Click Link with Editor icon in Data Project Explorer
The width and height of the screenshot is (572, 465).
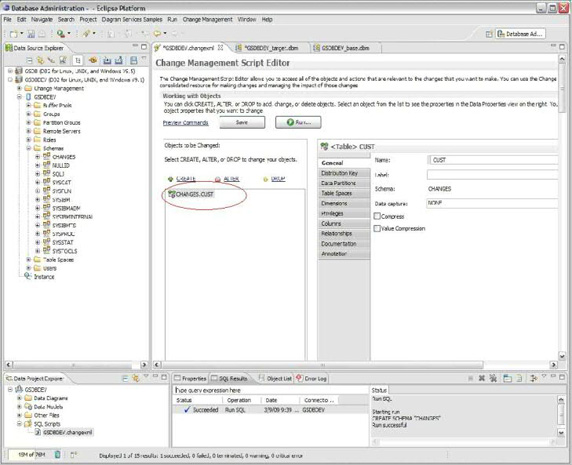click(136, 379)
